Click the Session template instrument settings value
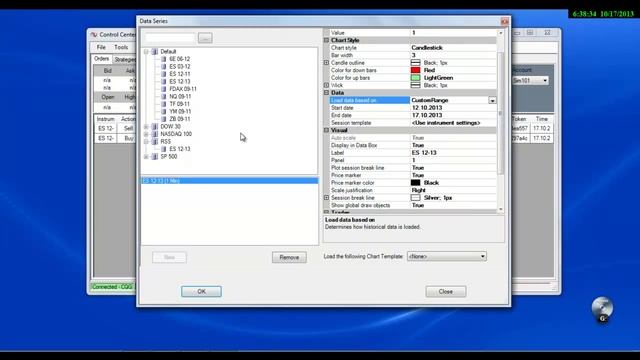 coord(446,123)
